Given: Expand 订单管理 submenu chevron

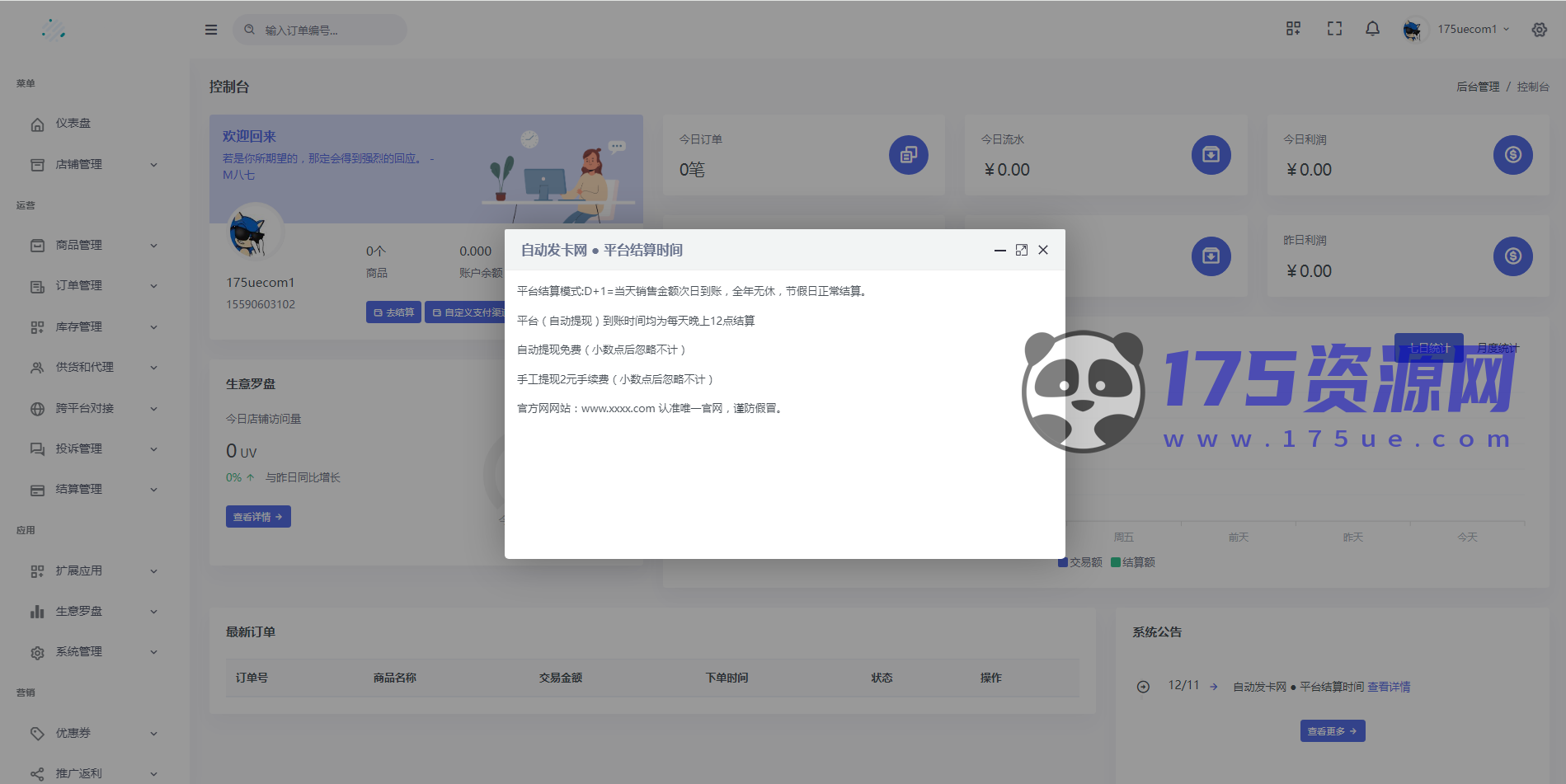Looking at the screenshot, I should coord(153,286).
